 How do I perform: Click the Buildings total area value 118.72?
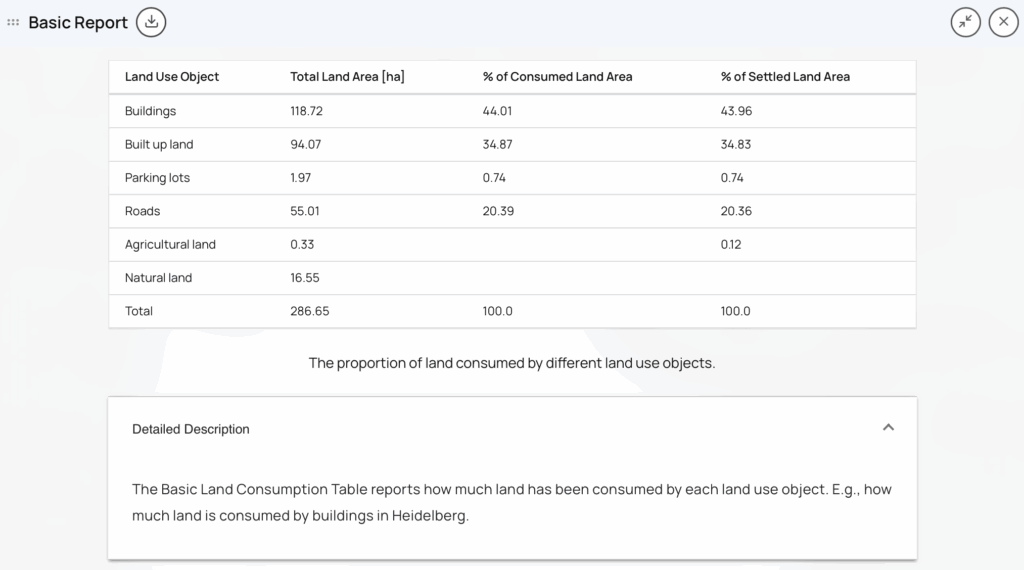(x=306, y=111)
